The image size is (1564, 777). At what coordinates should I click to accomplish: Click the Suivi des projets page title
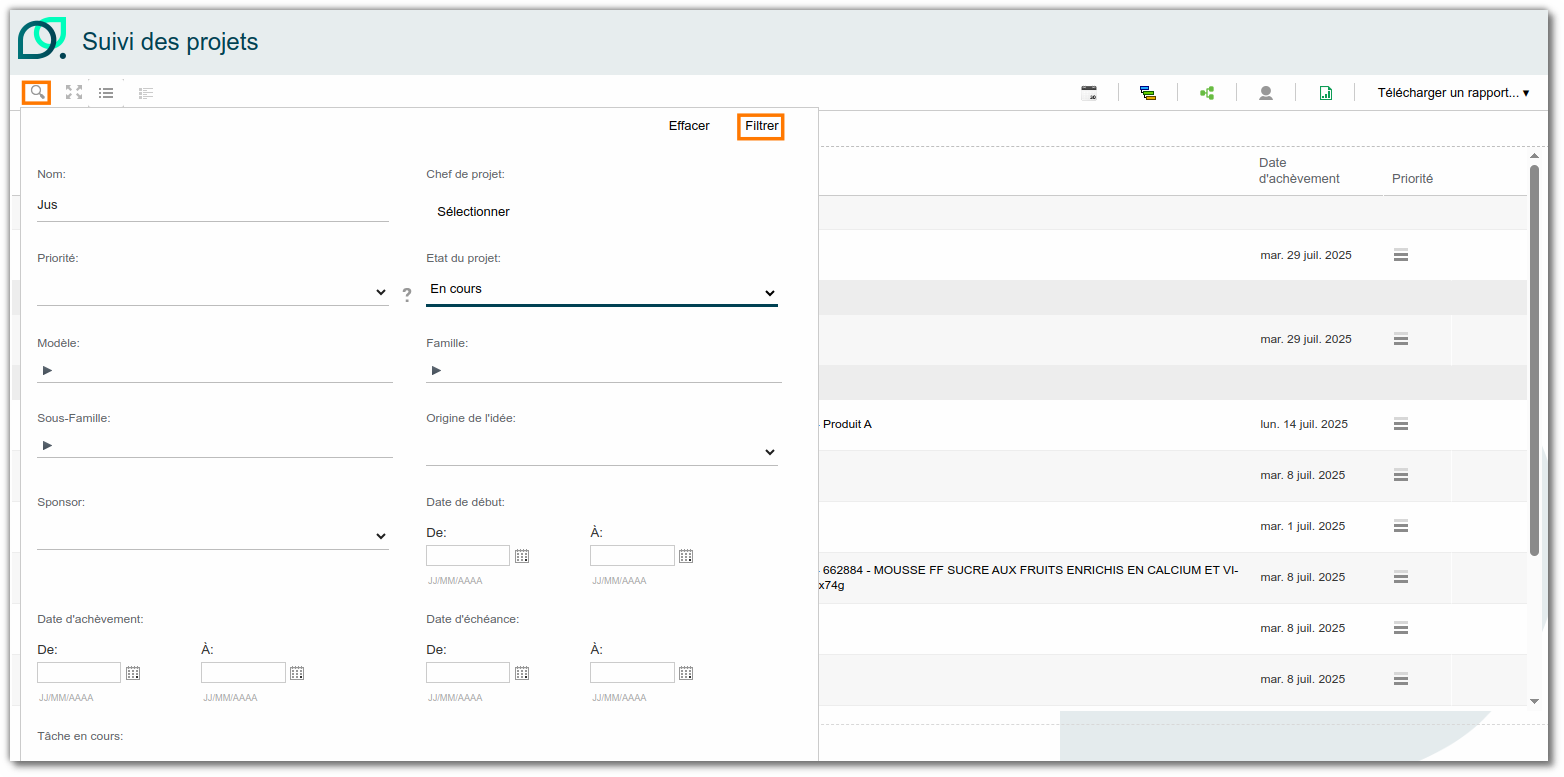(x=170, y=41)
